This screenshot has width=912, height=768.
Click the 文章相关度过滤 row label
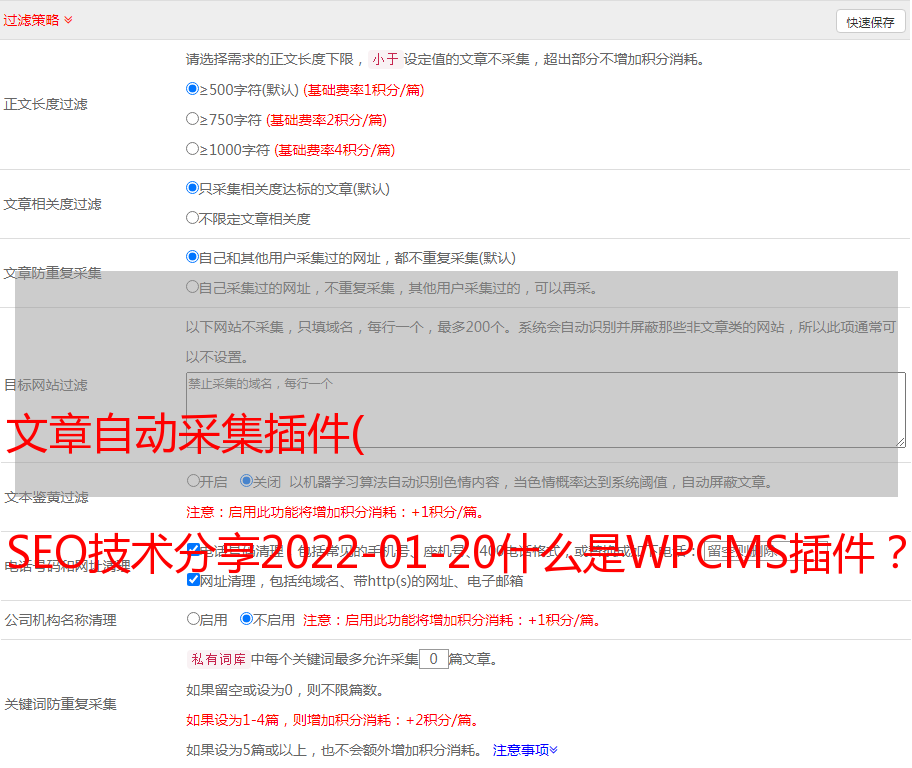pos(52,204)
